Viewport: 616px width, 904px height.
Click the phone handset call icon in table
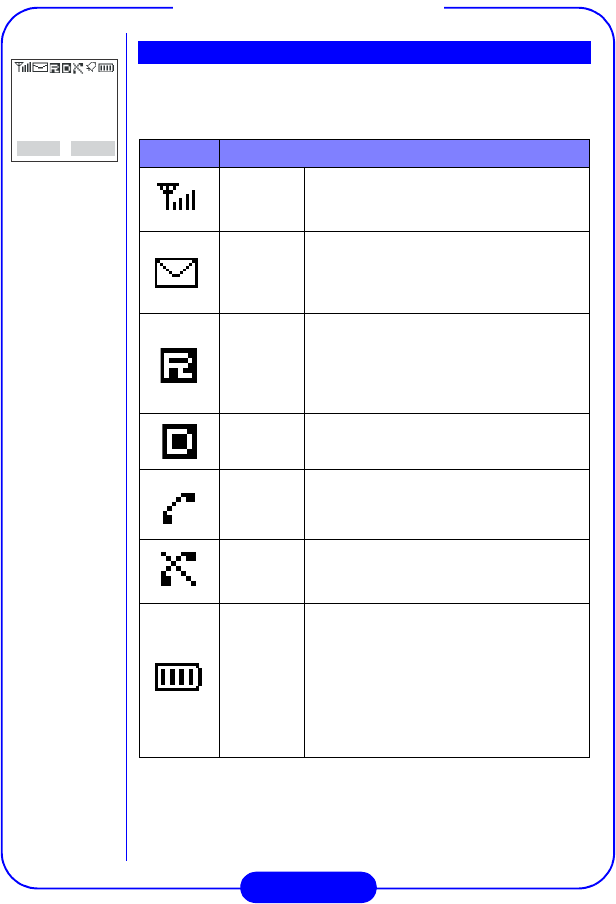click(179, 508)
